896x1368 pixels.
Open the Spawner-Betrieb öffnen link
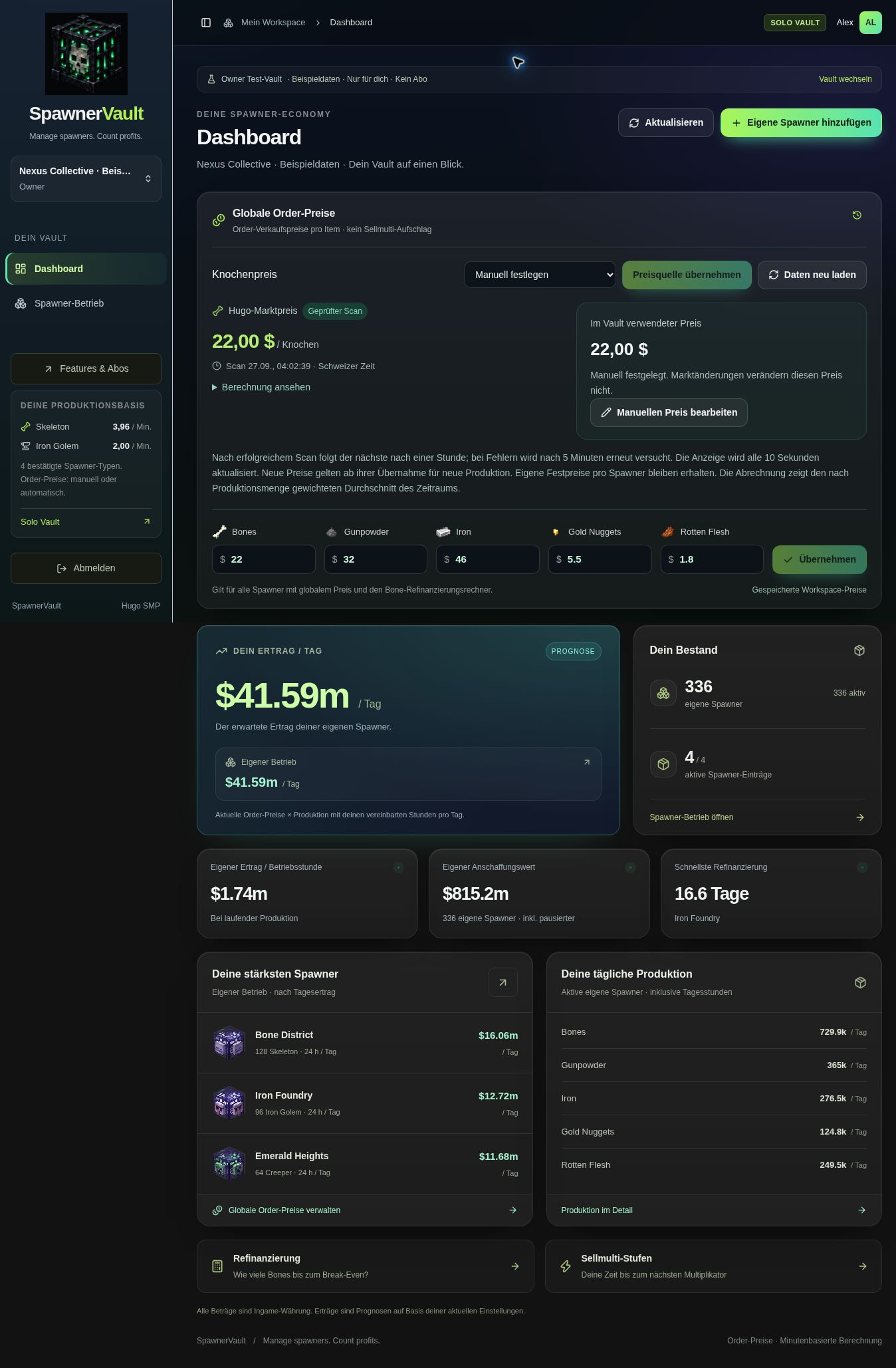tap(757, 817)
